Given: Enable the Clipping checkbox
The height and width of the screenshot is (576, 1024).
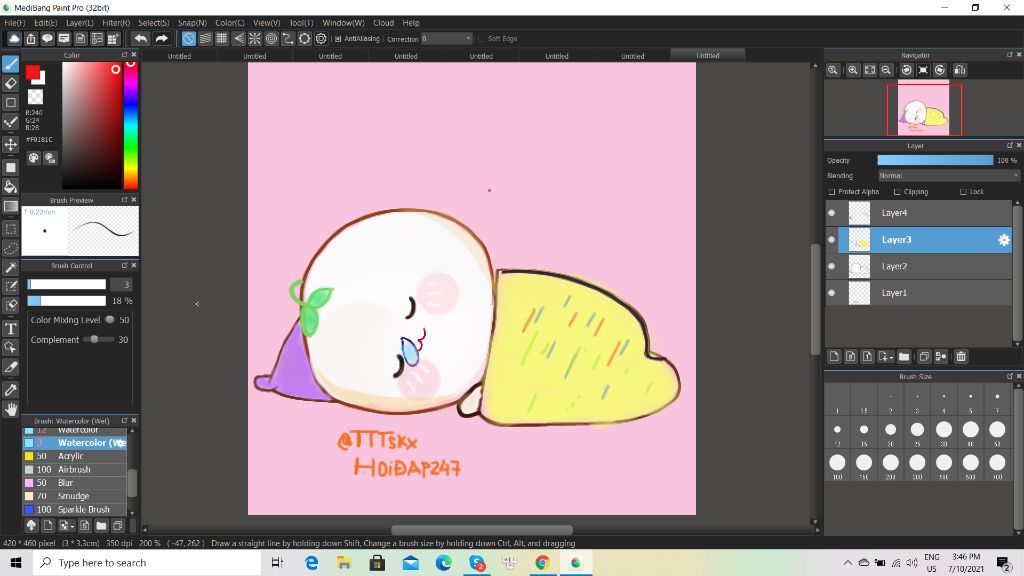Looking at the screenshot, I should coord(897,192).
